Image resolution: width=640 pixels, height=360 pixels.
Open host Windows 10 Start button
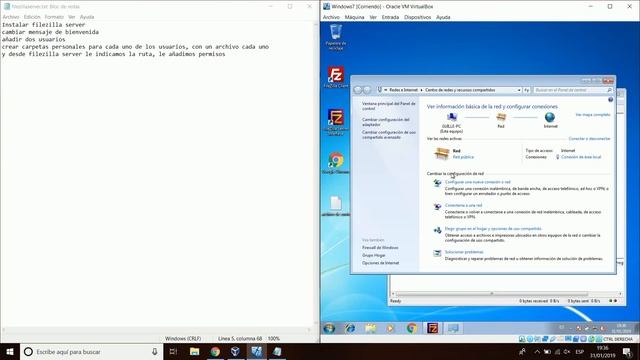coord(10,352)
